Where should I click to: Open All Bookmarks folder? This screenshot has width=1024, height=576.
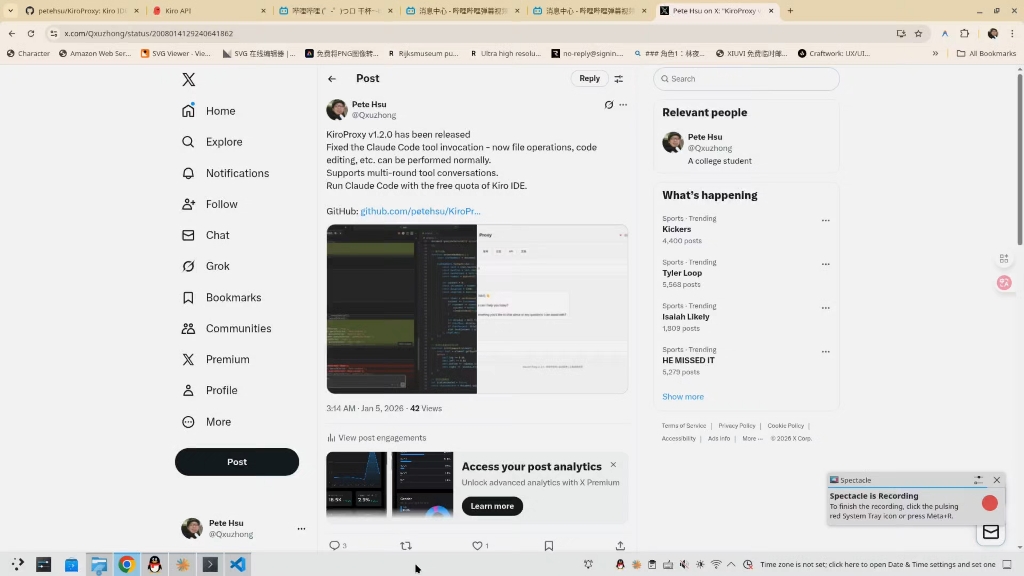[986, 54]
